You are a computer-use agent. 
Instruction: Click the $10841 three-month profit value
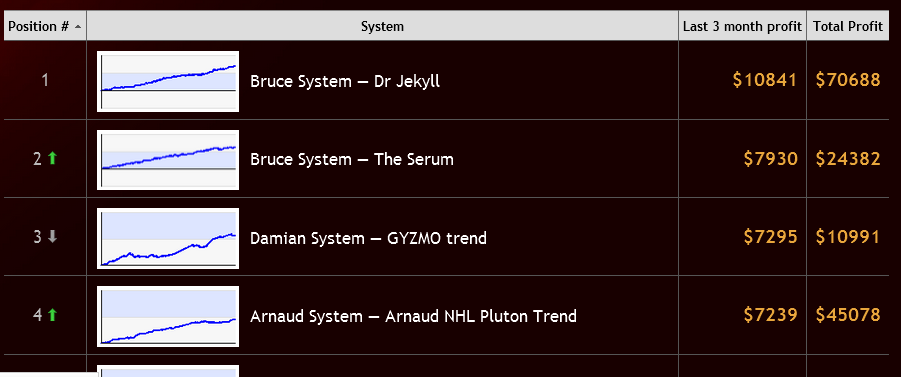tap(765, 80)
